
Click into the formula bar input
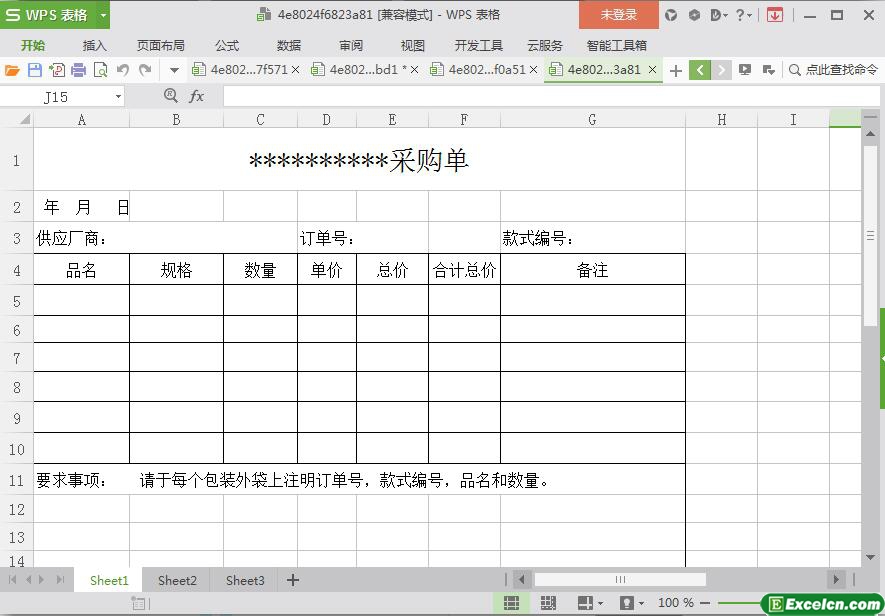551,97
